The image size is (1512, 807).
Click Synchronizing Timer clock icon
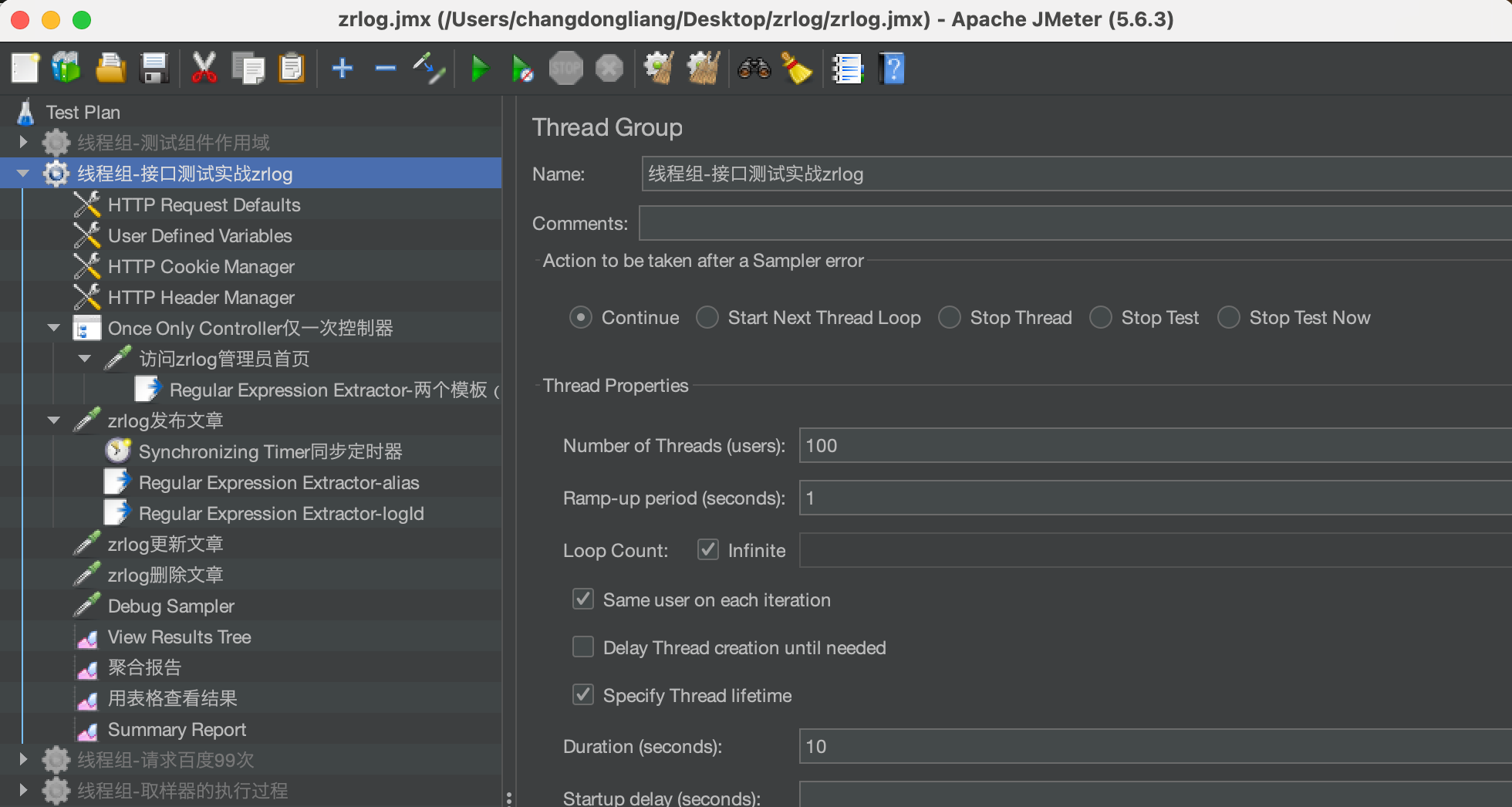point(117,451)
